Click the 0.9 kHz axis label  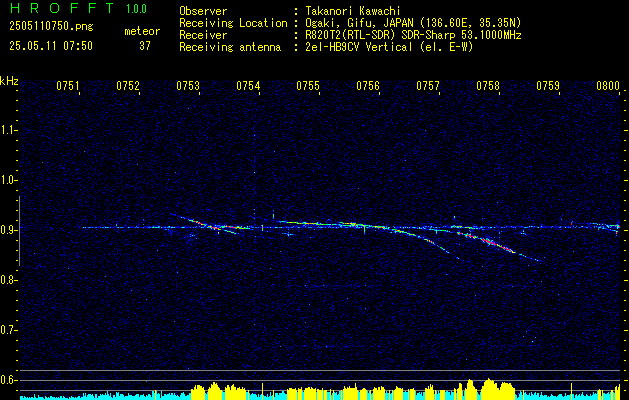tap(9, 230)
